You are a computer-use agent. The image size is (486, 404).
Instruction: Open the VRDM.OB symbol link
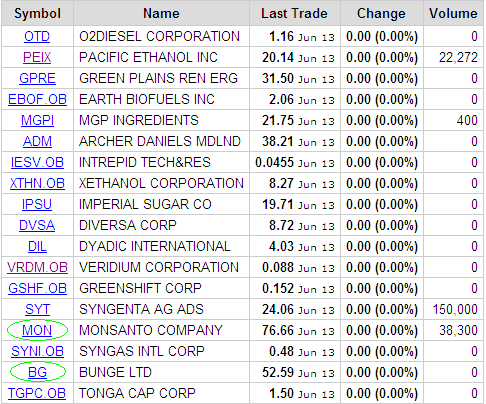coord(37,267)
